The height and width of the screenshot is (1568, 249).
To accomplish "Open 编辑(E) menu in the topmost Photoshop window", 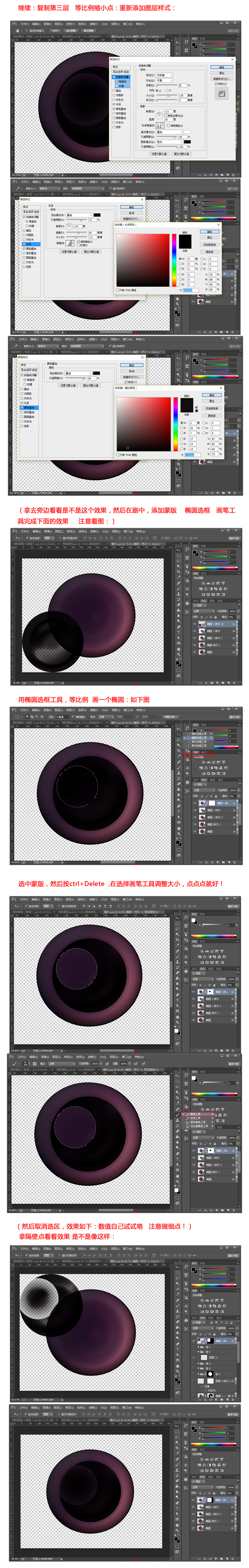I will [x=36, y=24].
